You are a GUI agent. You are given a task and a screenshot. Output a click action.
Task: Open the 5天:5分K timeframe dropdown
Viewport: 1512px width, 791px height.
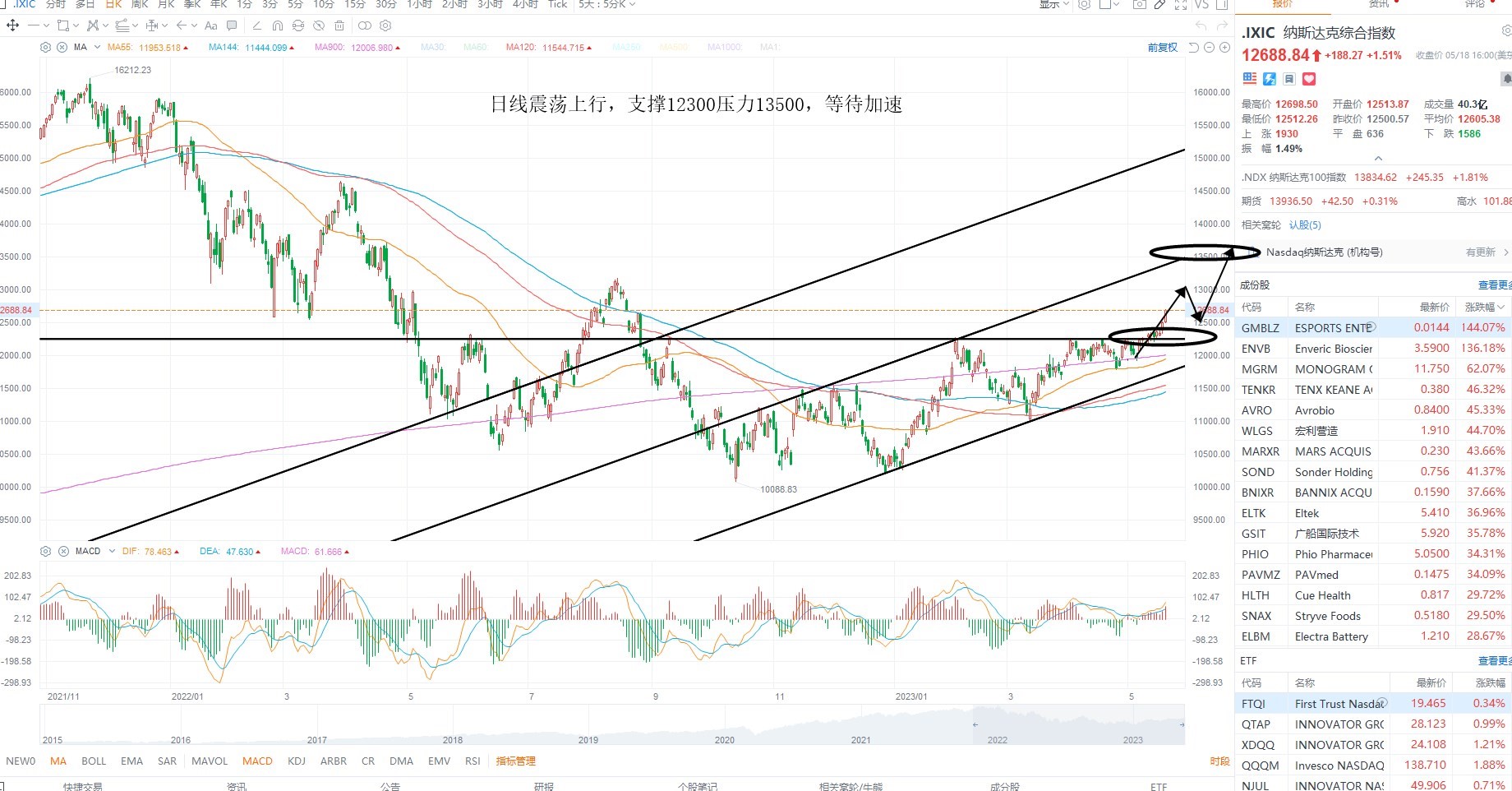(607, 4)
